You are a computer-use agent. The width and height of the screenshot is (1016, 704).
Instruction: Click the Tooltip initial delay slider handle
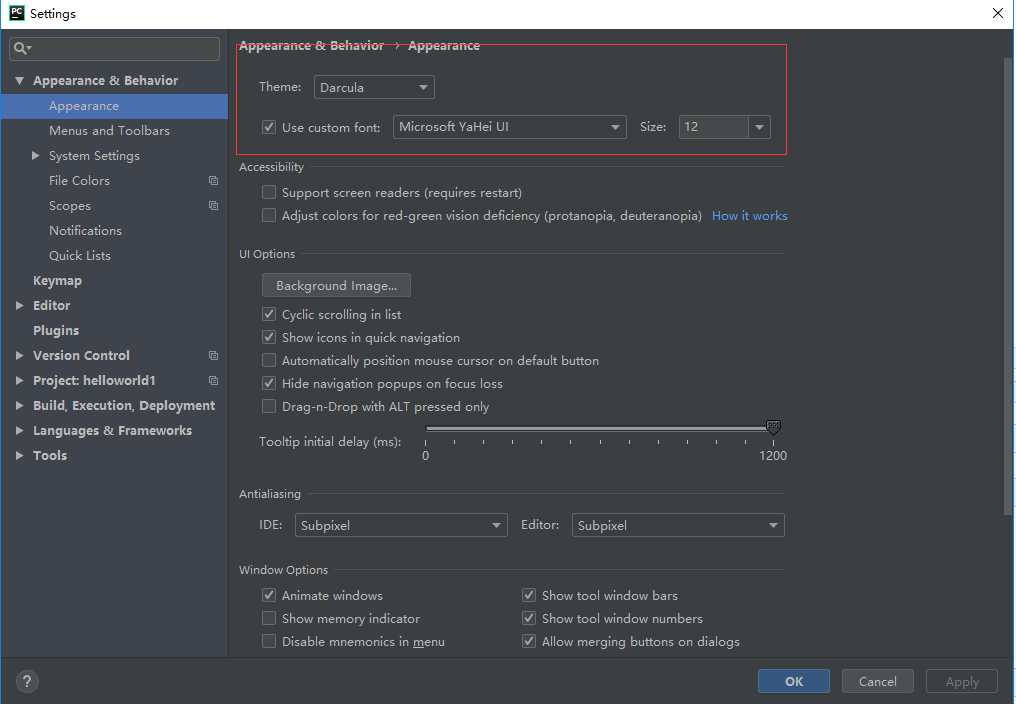coord(773,427)
